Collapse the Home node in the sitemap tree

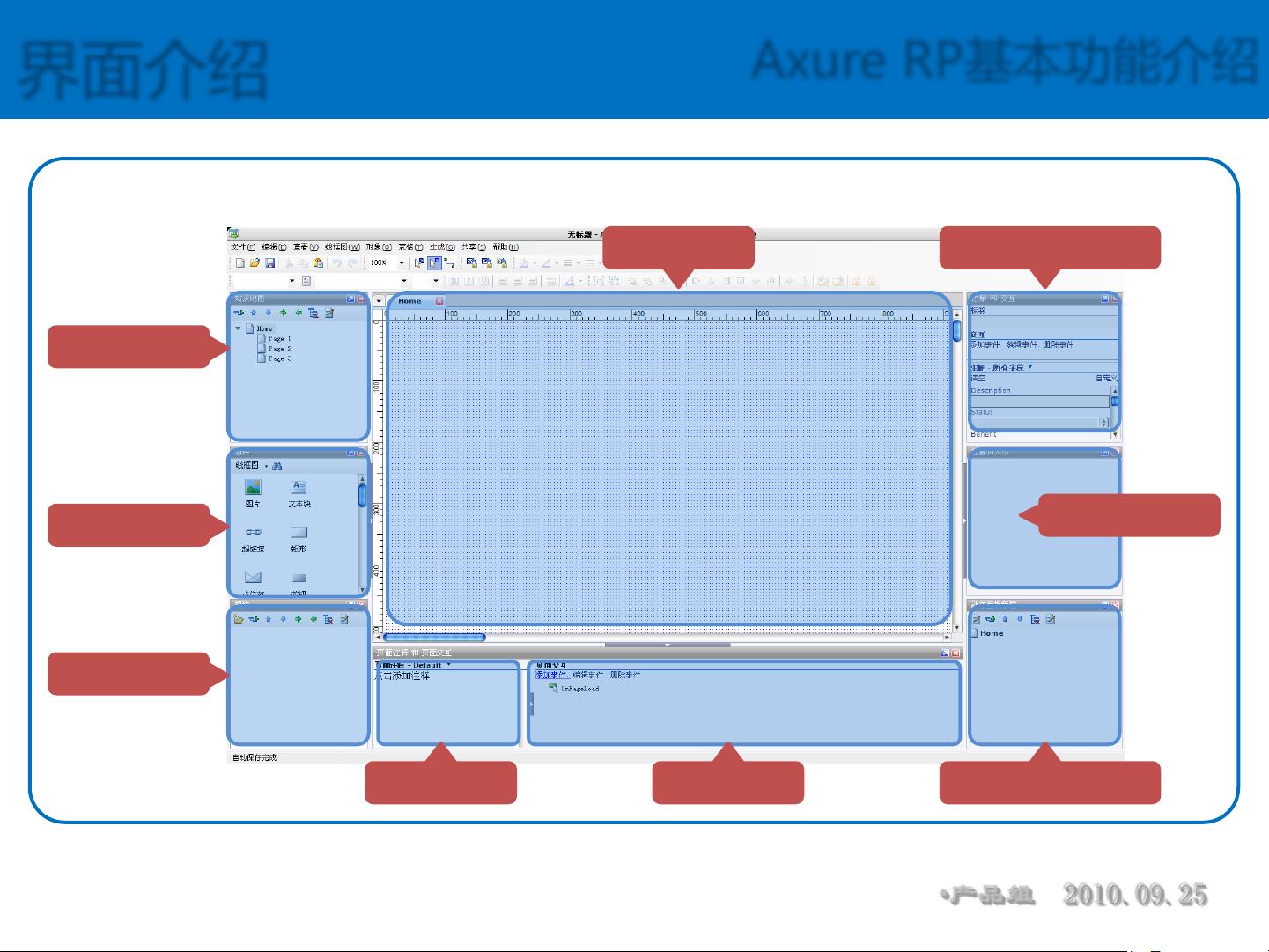click(x=236, y=328)
